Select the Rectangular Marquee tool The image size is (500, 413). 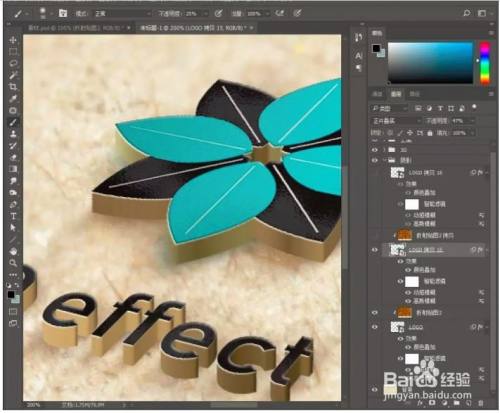13,51
